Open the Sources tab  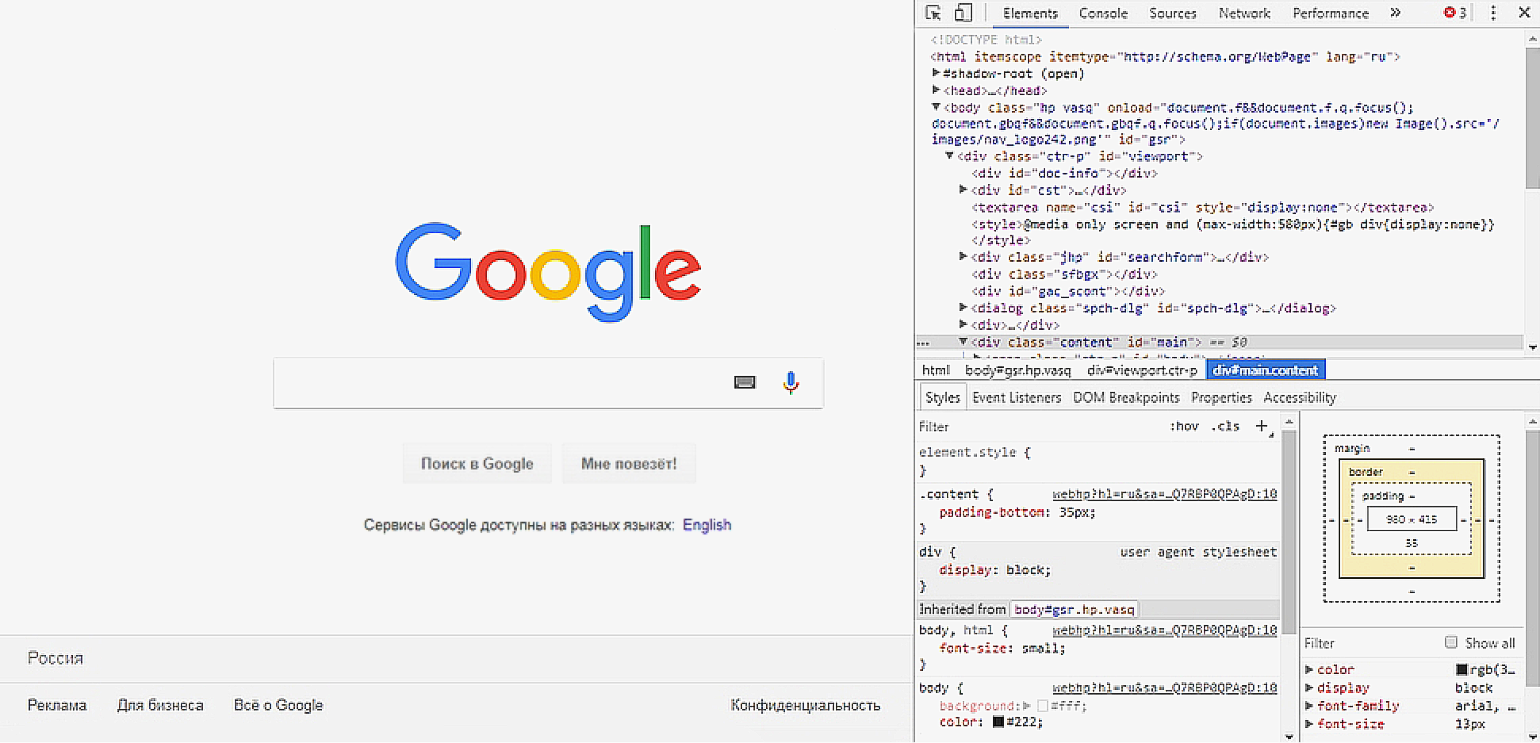click(1173, 13)
